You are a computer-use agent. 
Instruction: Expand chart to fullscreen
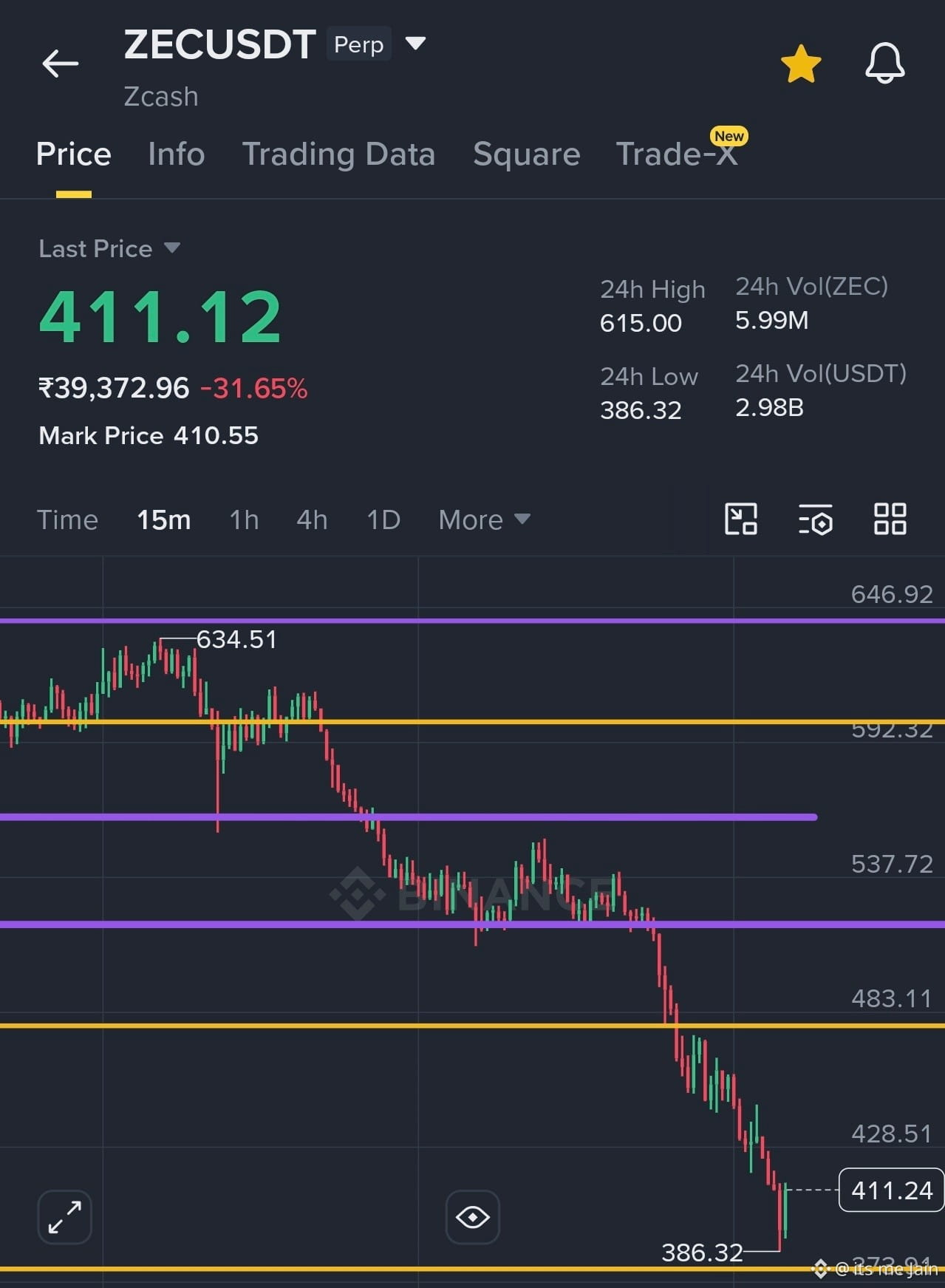65,1216
